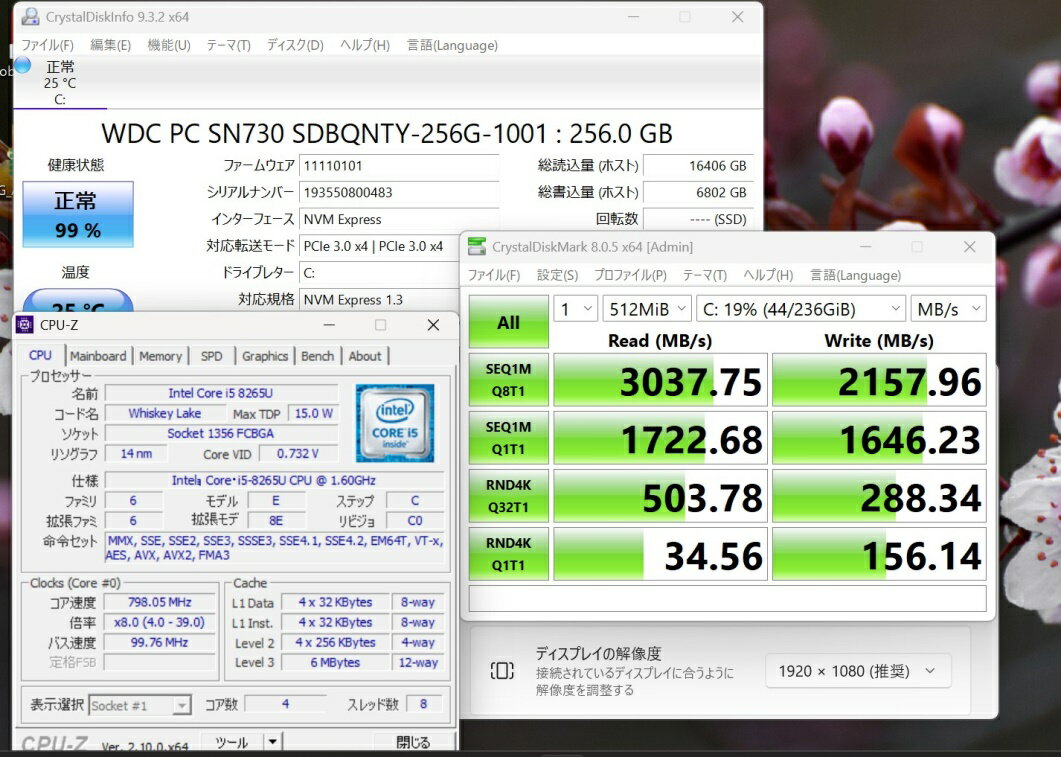Click the CrystalDiskInfo title bar app icon
This screenshot has width=1061, height=757.
tap(31, 17)
